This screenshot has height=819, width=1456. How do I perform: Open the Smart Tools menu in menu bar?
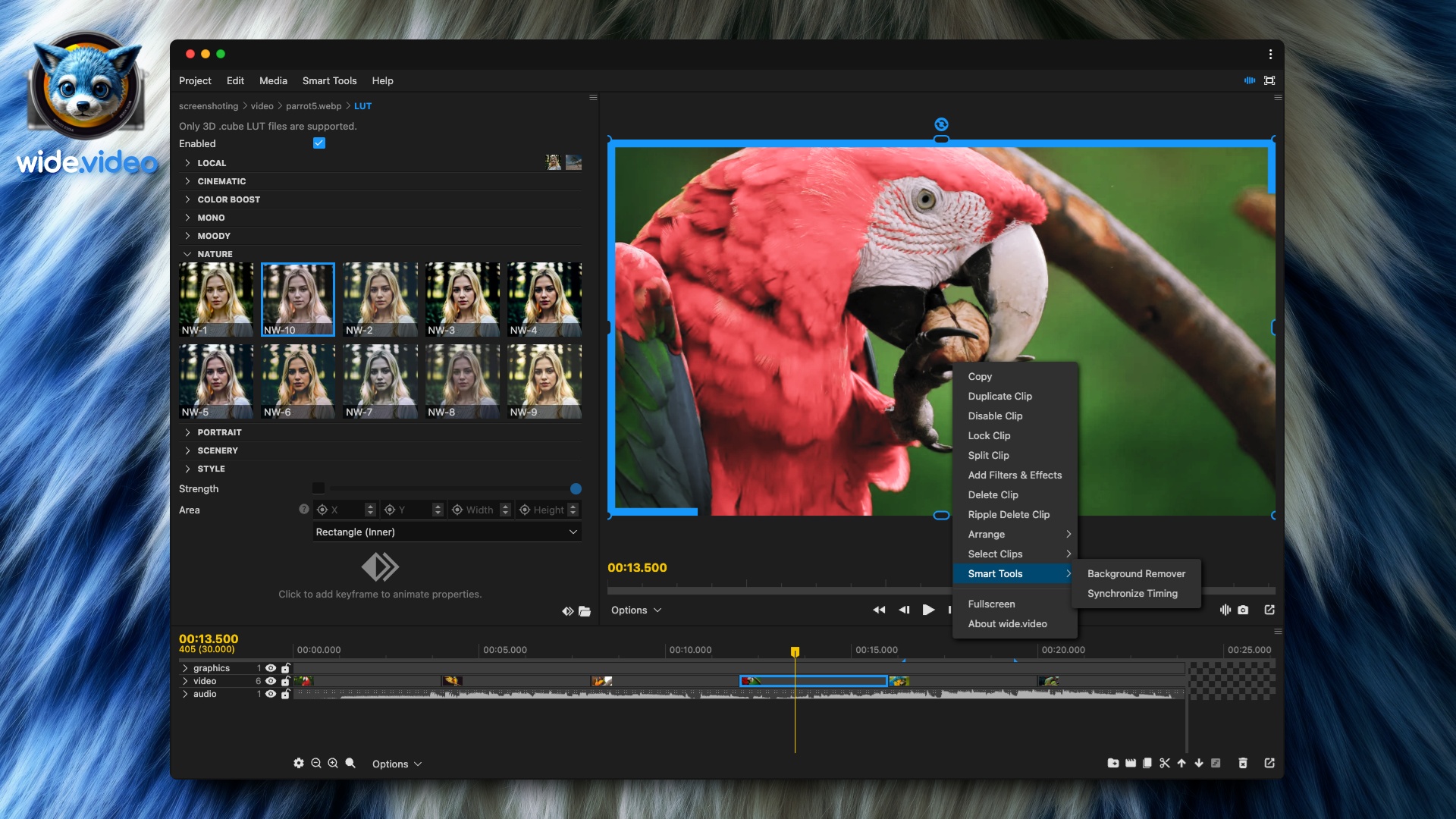329,80
